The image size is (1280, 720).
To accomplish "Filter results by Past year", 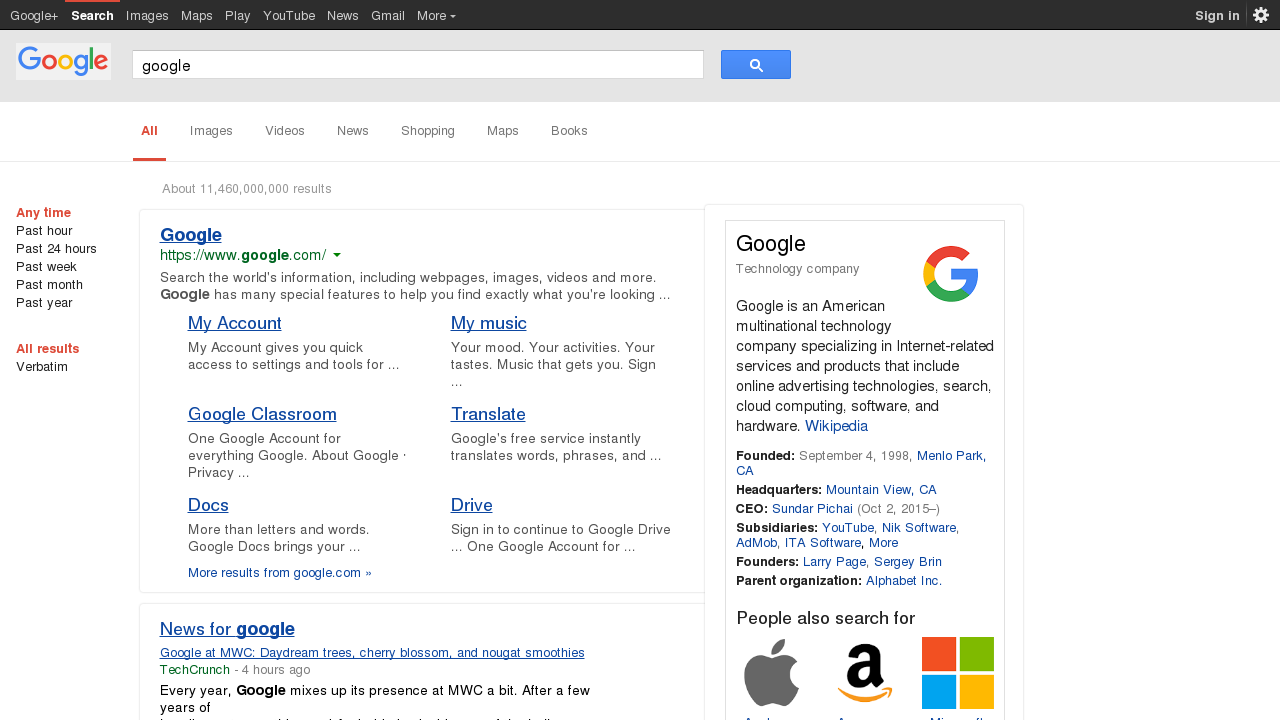I will click(x=44, y=303).
